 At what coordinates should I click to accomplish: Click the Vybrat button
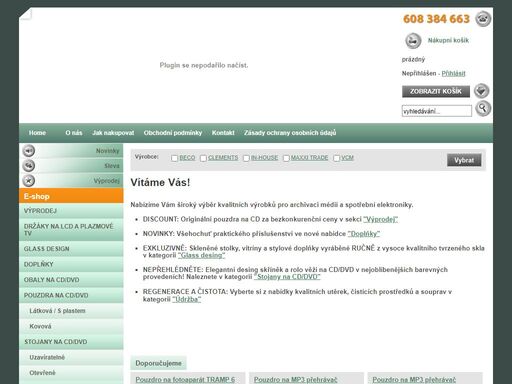point(464,160)
